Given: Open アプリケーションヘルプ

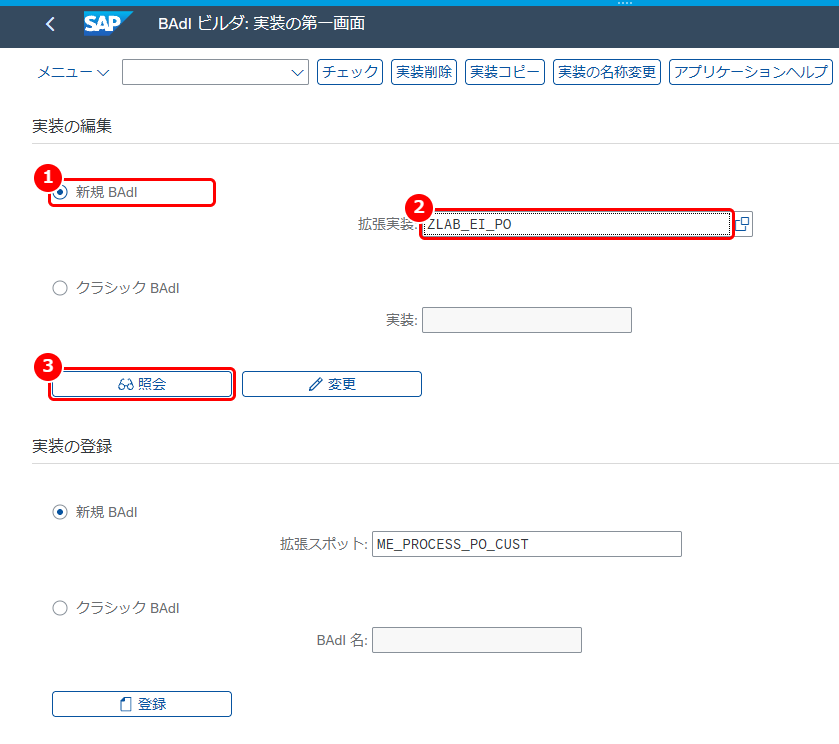Looking at the screenshot, I should [751, 72].
